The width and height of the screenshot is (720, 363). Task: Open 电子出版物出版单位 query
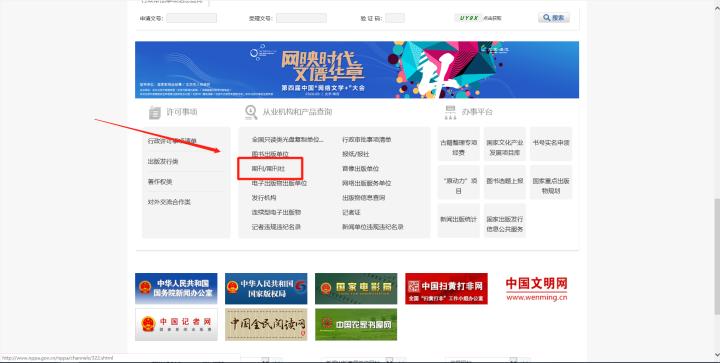click(x=279, y=183)
